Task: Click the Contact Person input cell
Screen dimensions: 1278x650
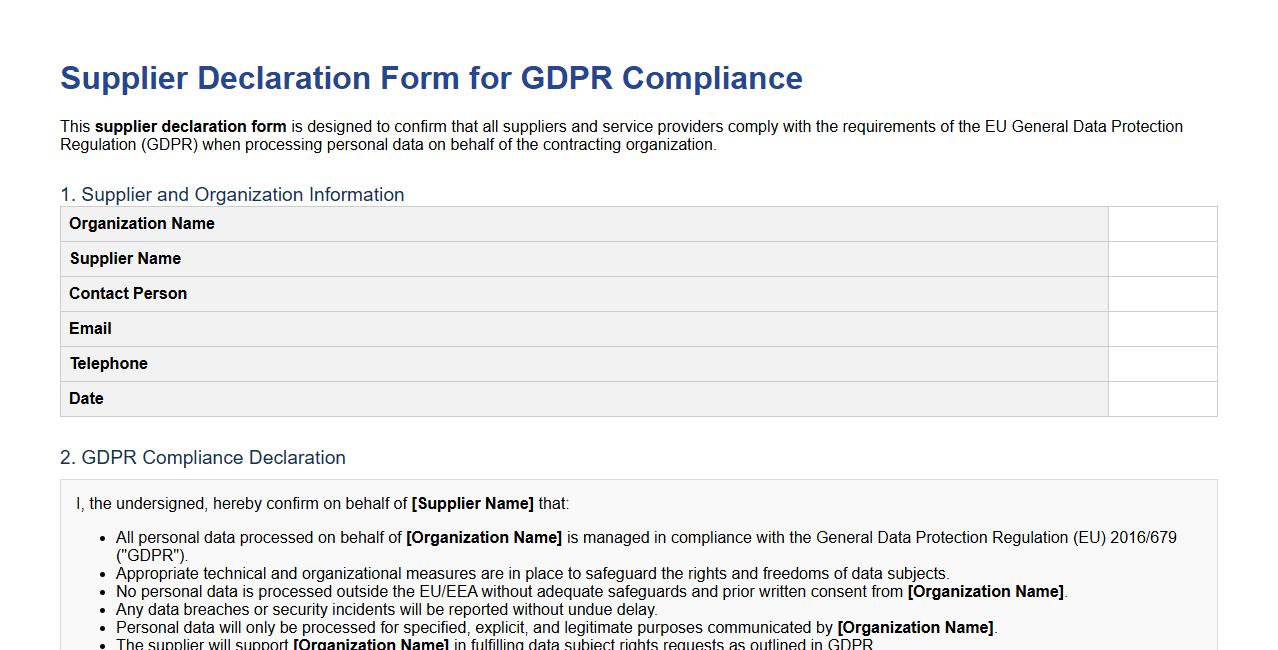Action: pos(1162,293)
